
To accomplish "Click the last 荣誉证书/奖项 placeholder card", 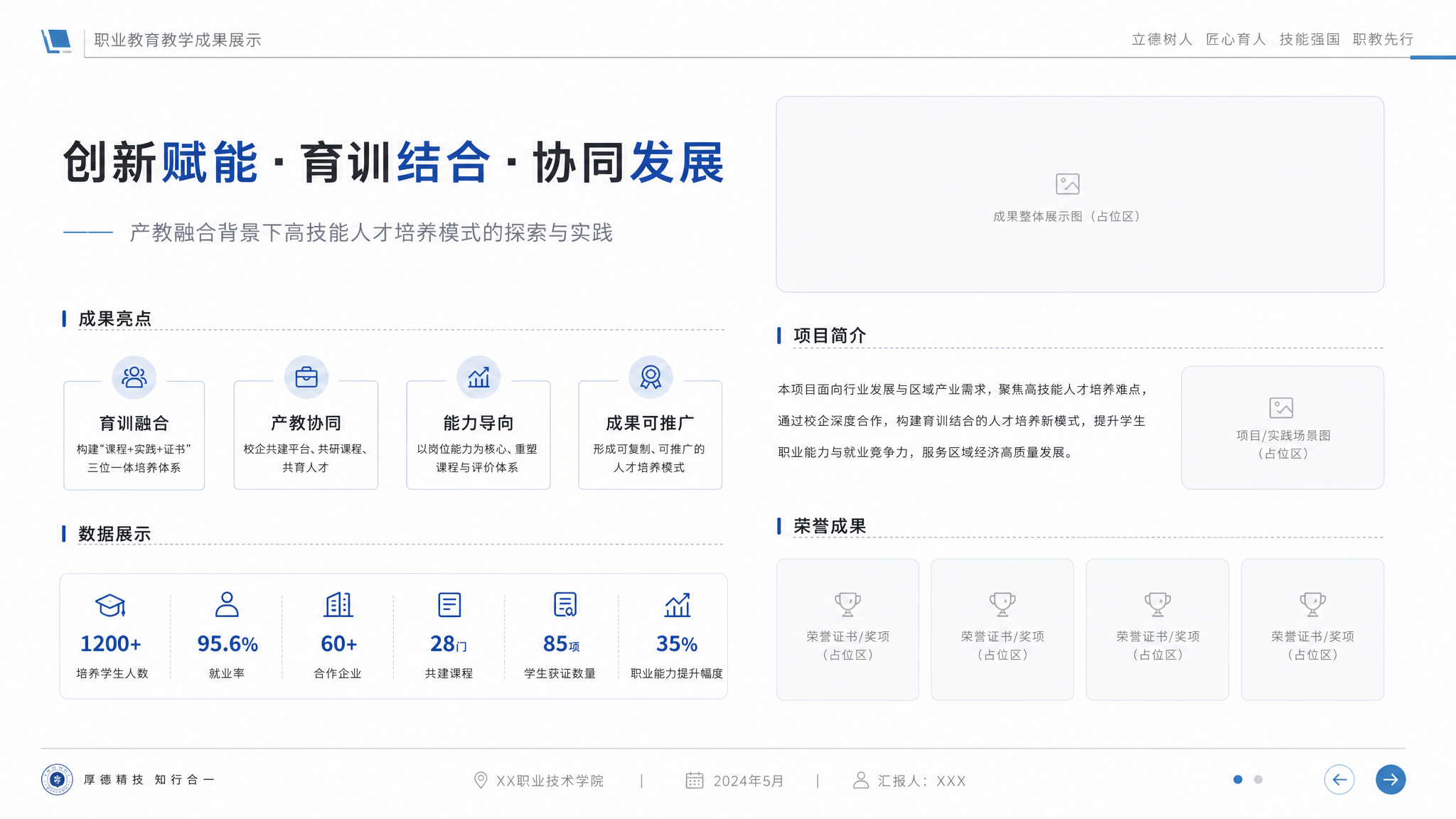I will (1312, 629).
